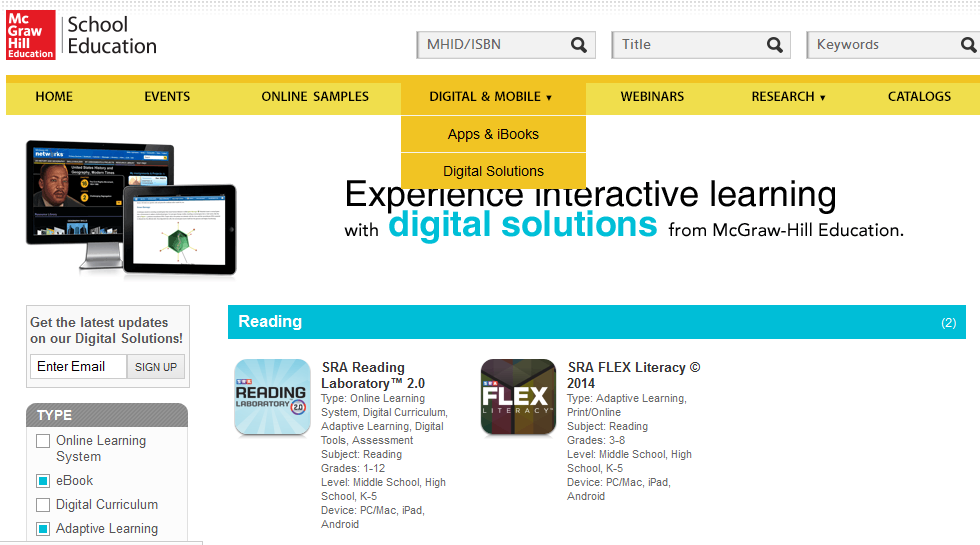Click the Reading section header bar
Screen dimensions: 980x545
coord(596,322)
